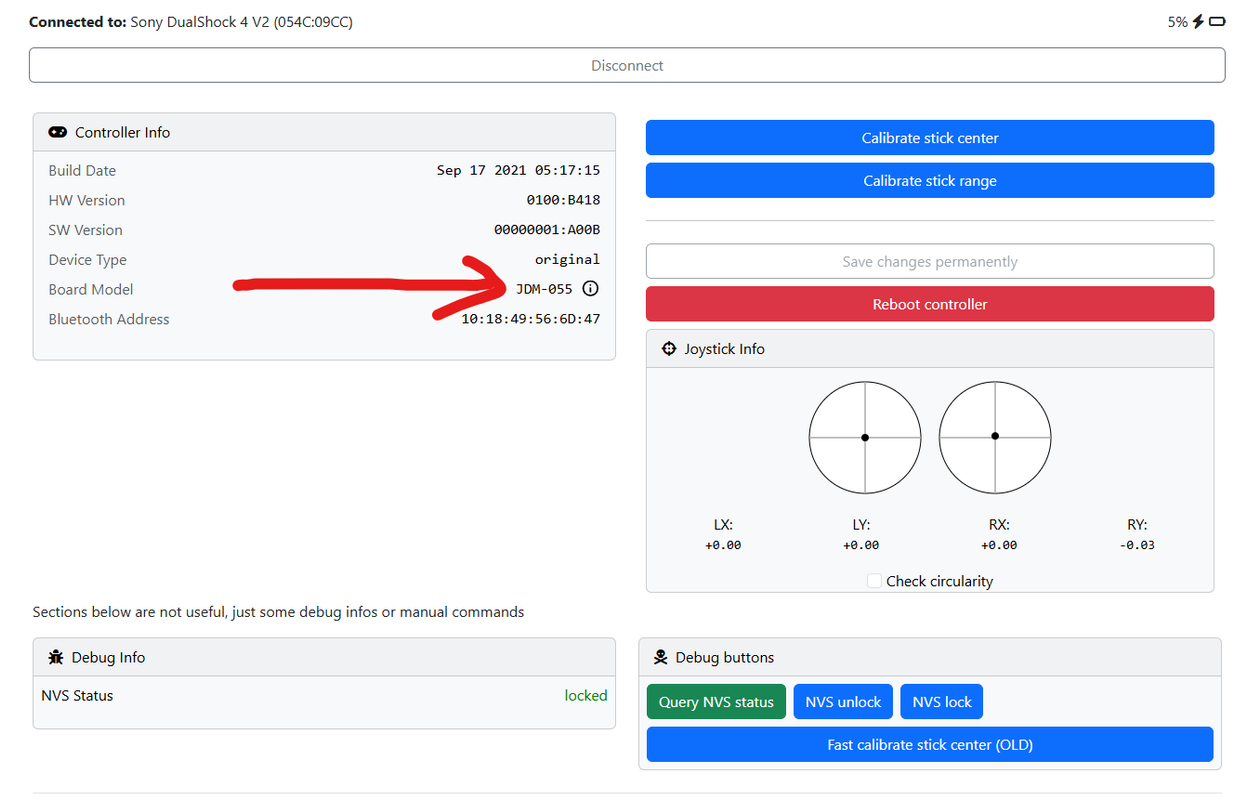This screenshot has width=1248, height=800.
Task: Click NVS unlock button
Action: pyautogui.click(x=843, y=702)
